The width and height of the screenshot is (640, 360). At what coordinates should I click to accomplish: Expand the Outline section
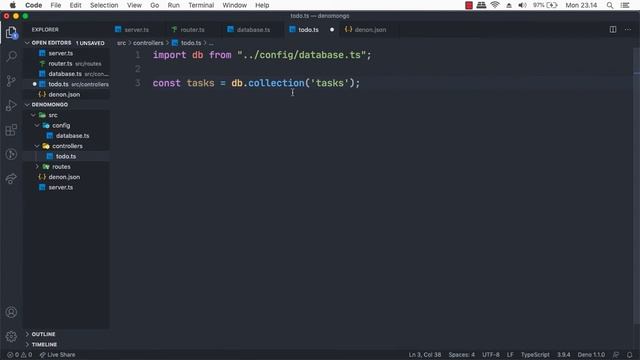point(27,334)
